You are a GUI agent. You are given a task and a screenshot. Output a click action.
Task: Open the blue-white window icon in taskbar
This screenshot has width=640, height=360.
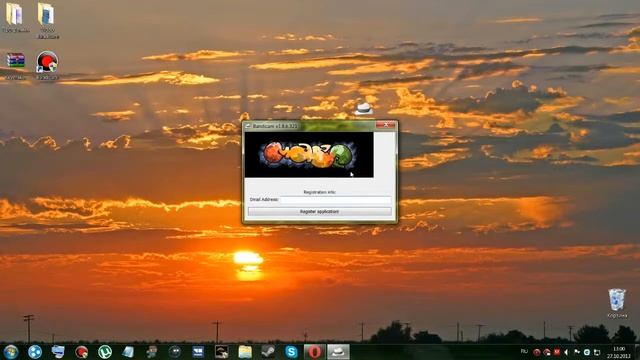pyautogui.click(x=198, y=351)
